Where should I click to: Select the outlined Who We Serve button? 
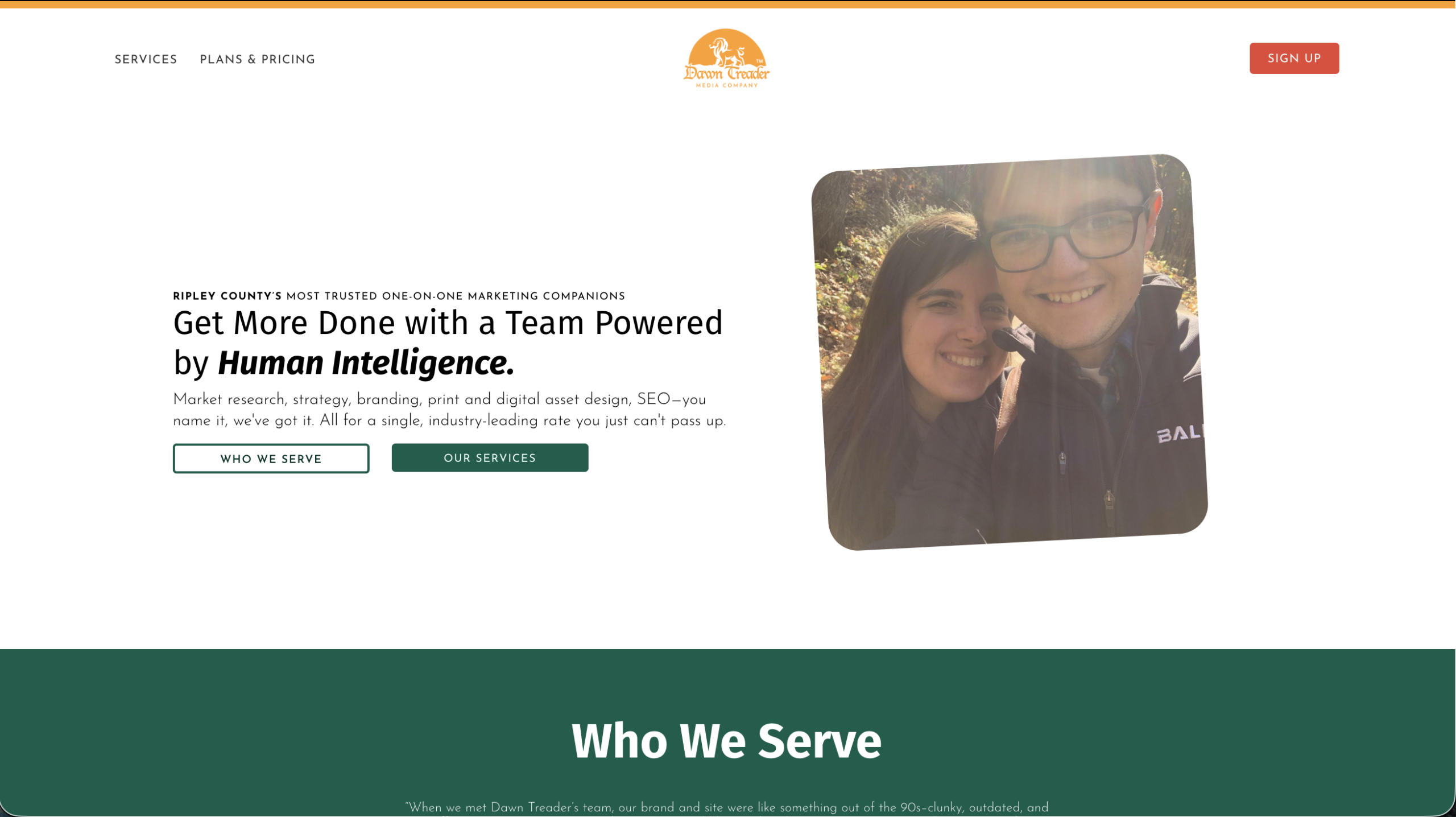pyautogui.click(x=271, y=459)
